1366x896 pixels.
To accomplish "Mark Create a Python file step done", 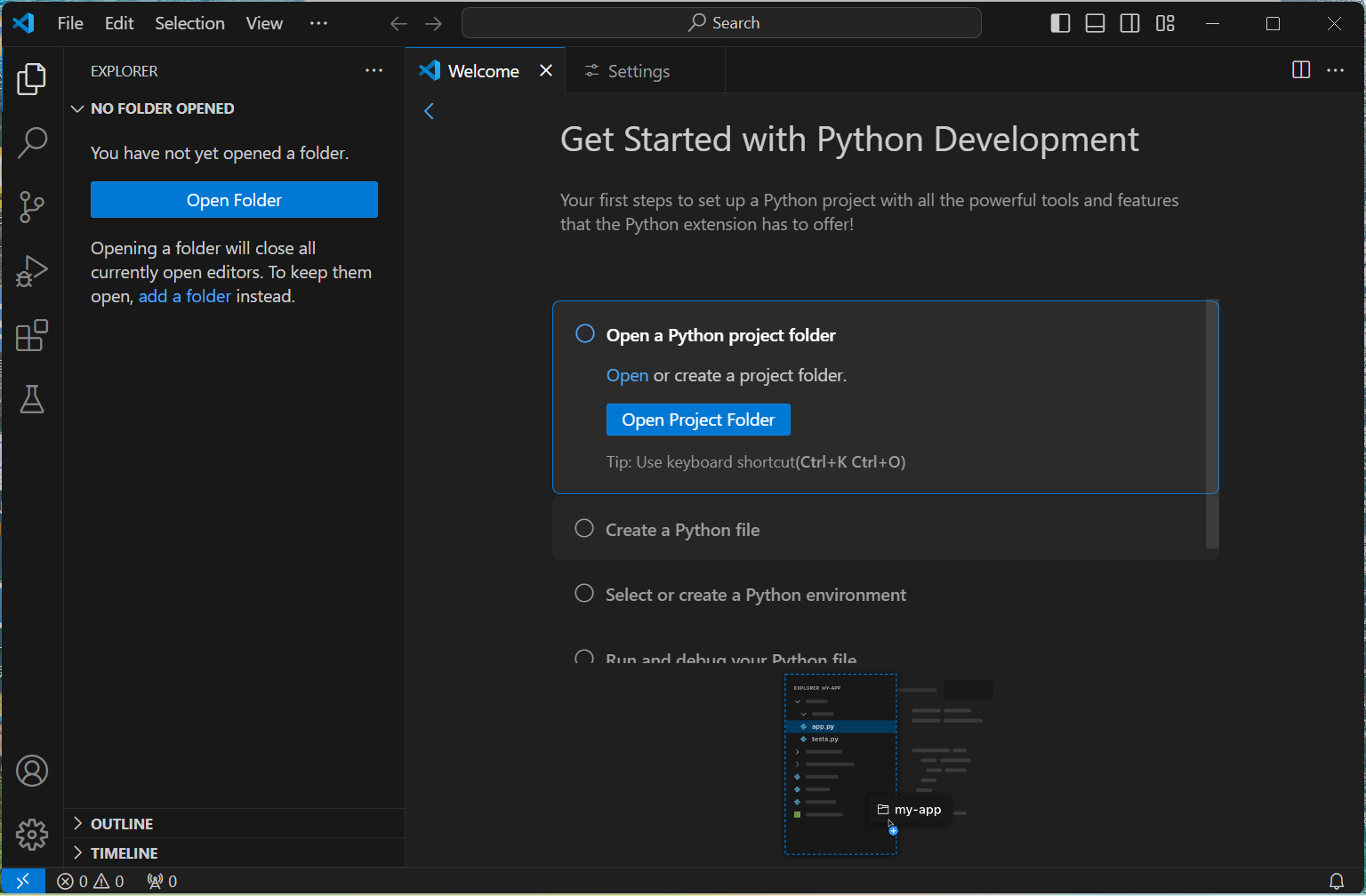I will (x=584, y=528).
